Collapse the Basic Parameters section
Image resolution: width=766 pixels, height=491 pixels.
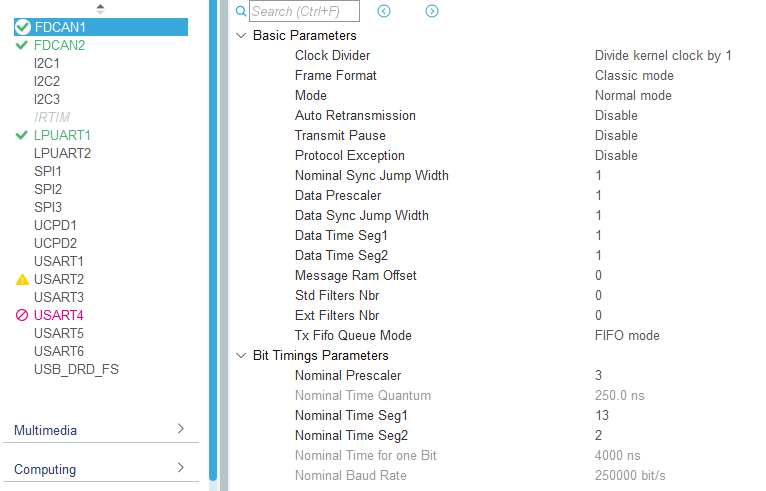tap(240, 35)
